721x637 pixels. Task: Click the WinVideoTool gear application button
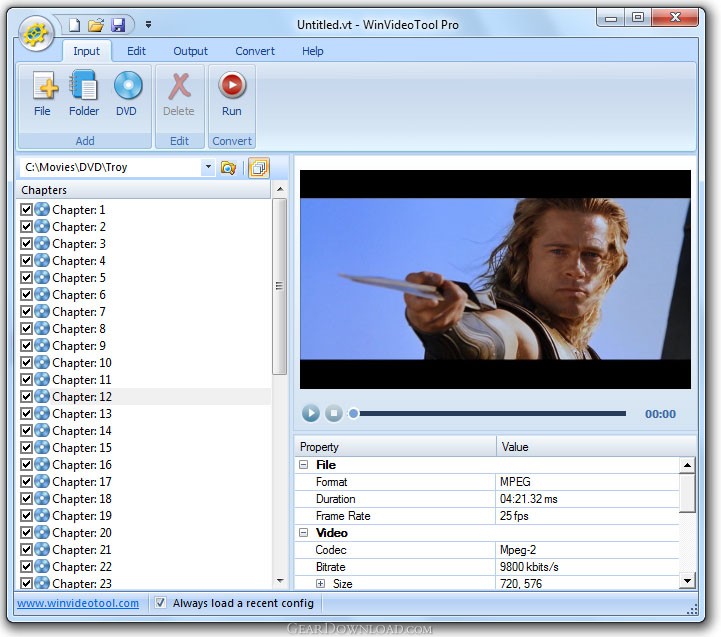(x=36, y=33)
